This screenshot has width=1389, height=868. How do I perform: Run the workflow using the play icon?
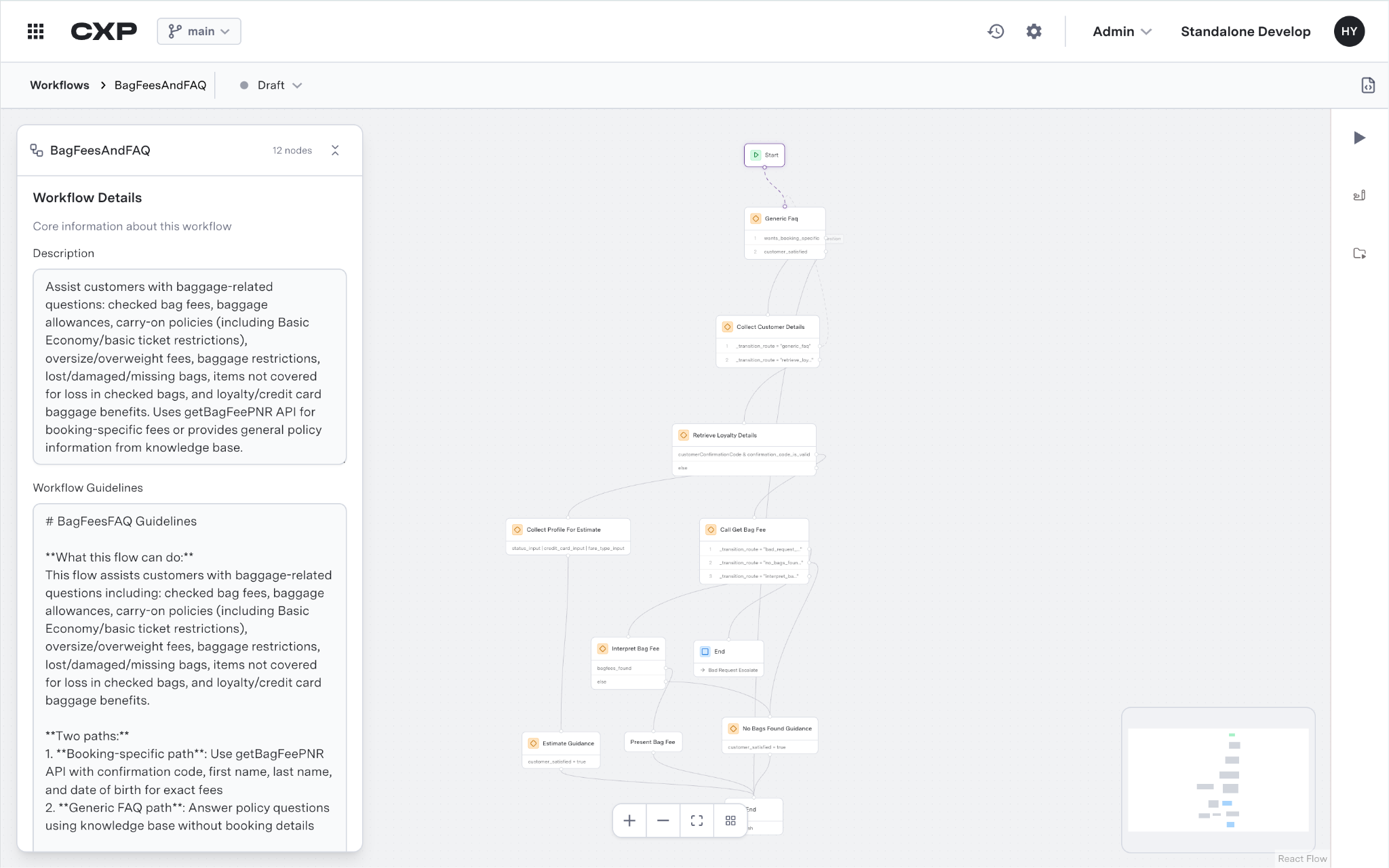tap(1359, 137)
